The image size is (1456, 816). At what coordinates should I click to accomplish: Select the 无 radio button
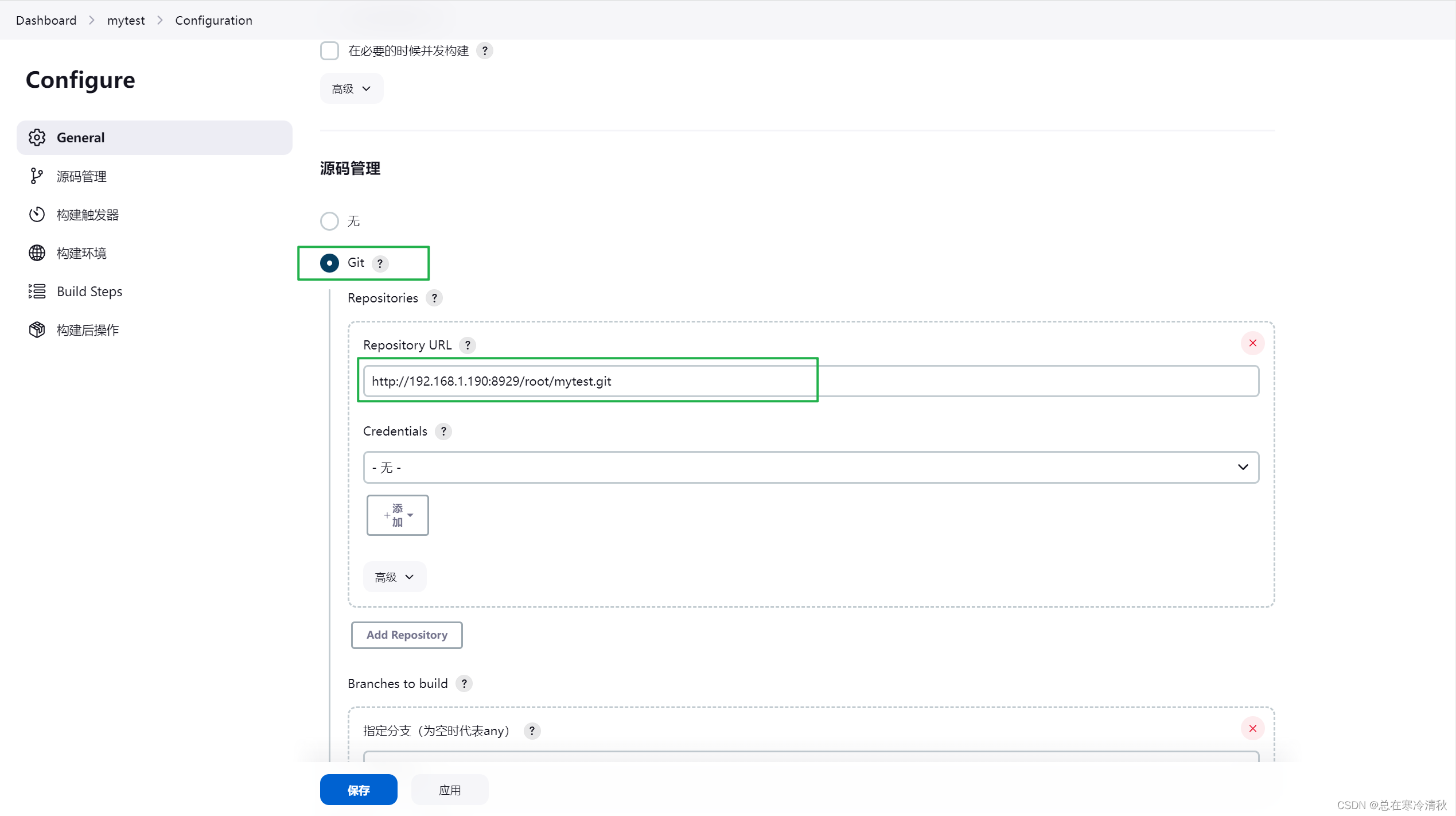click(329, 221)
